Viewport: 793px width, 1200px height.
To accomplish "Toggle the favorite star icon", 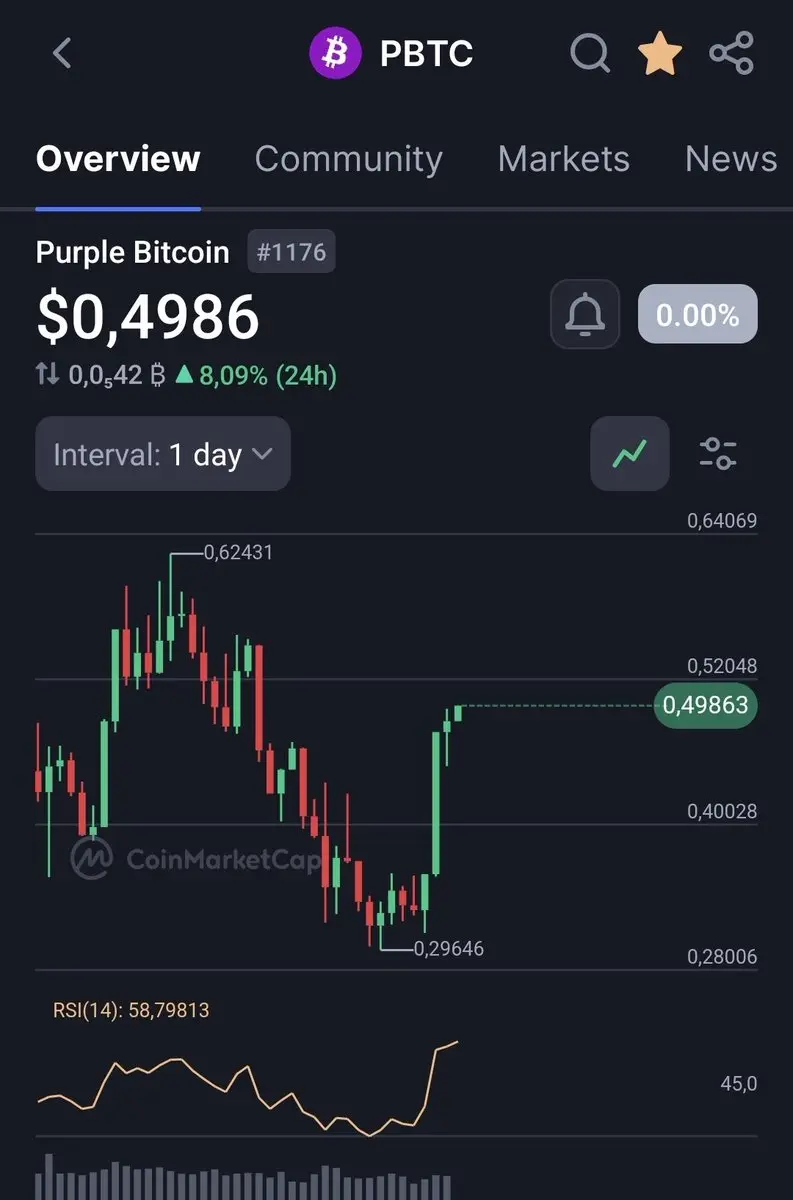I will click(x=661, y=53).
